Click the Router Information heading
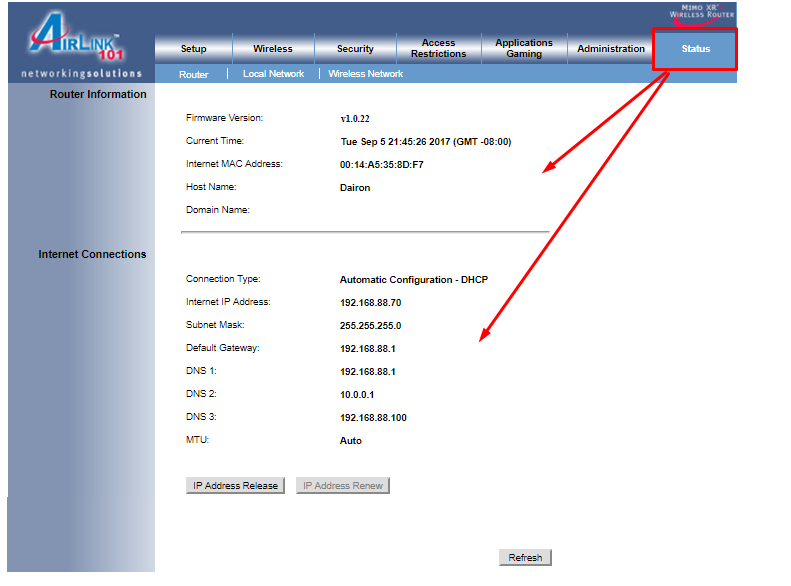Viewport: 791px width, 586px height. [98, 94]
